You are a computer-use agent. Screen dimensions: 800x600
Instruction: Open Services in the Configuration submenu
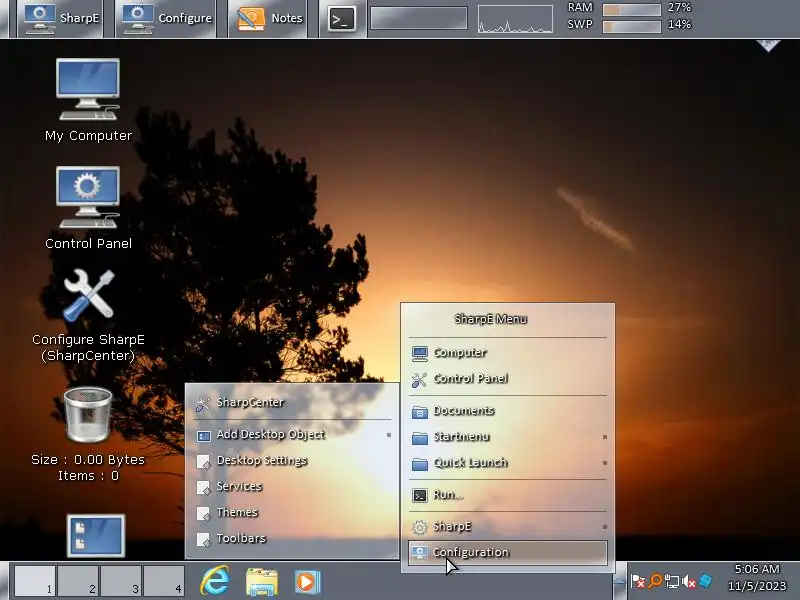pos(292,487)
